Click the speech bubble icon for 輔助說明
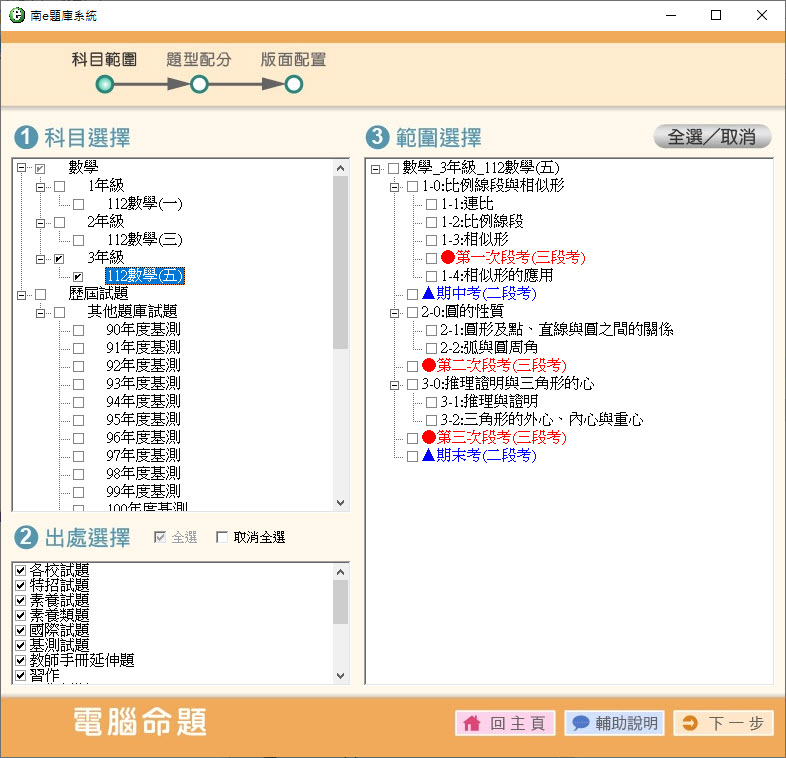This screenshot has width=786, height=758. (579, 724)
